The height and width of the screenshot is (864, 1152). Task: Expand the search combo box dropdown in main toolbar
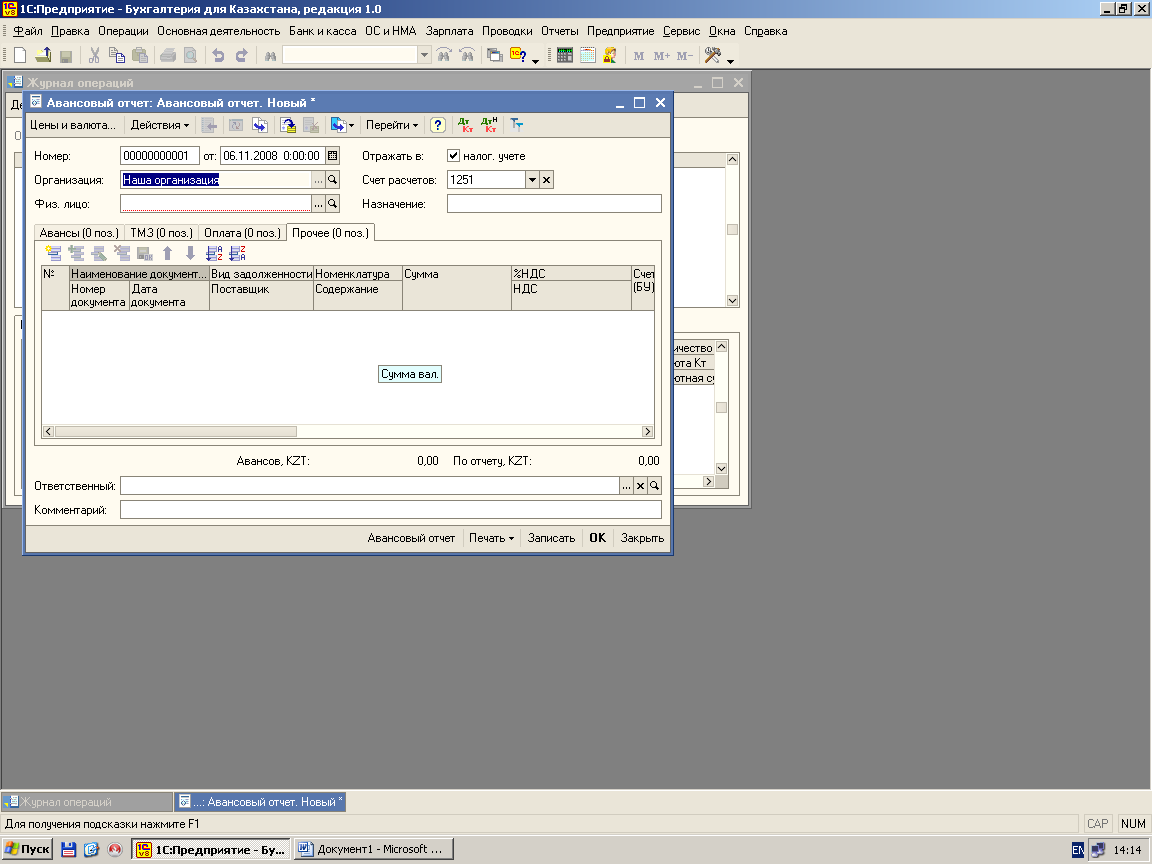[x=424, y=55]
